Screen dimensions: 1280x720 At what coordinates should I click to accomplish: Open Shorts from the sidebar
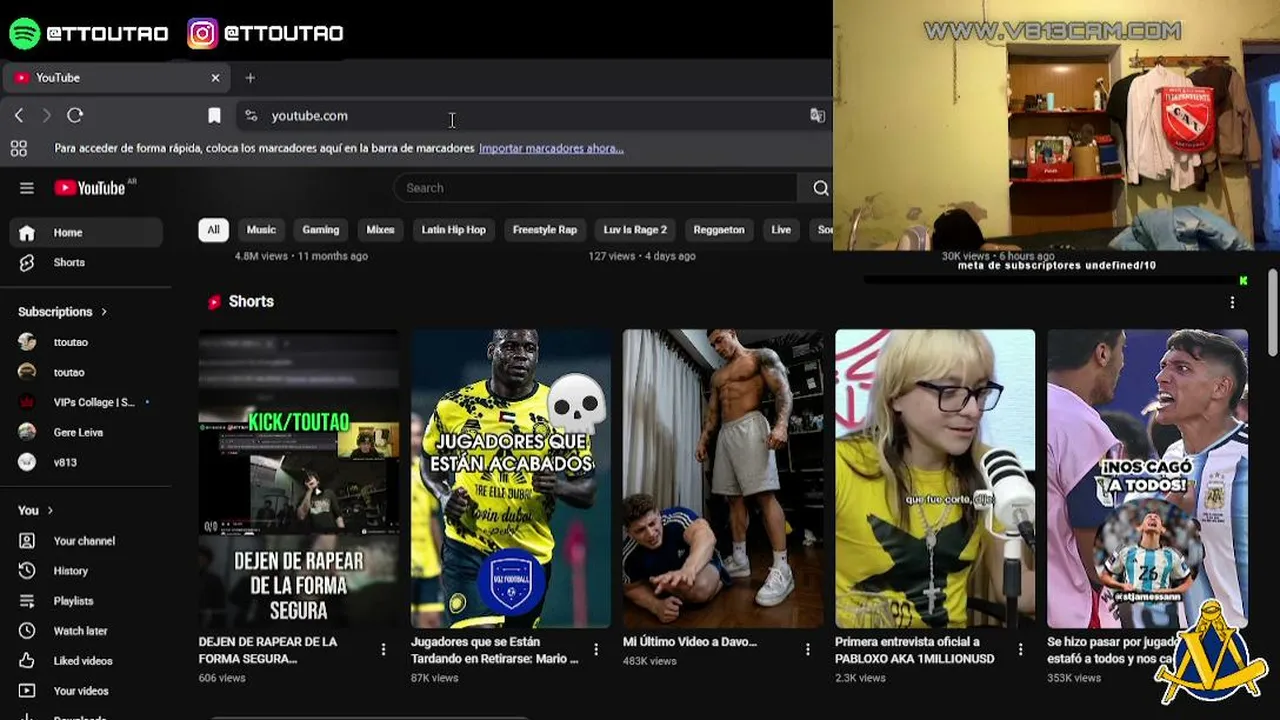86,263
